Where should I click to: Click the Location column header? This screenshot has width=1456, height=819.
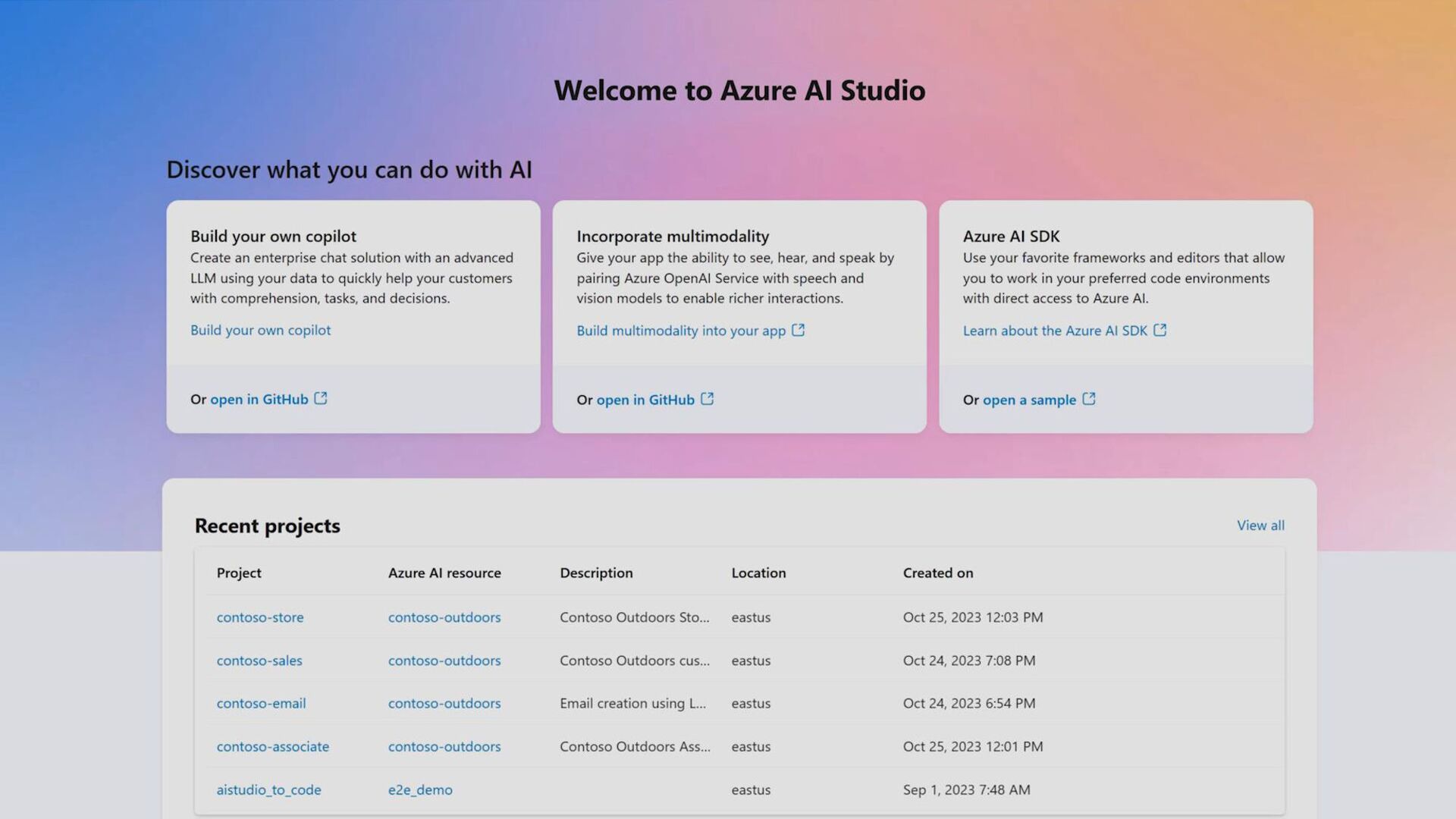point(758,573)
